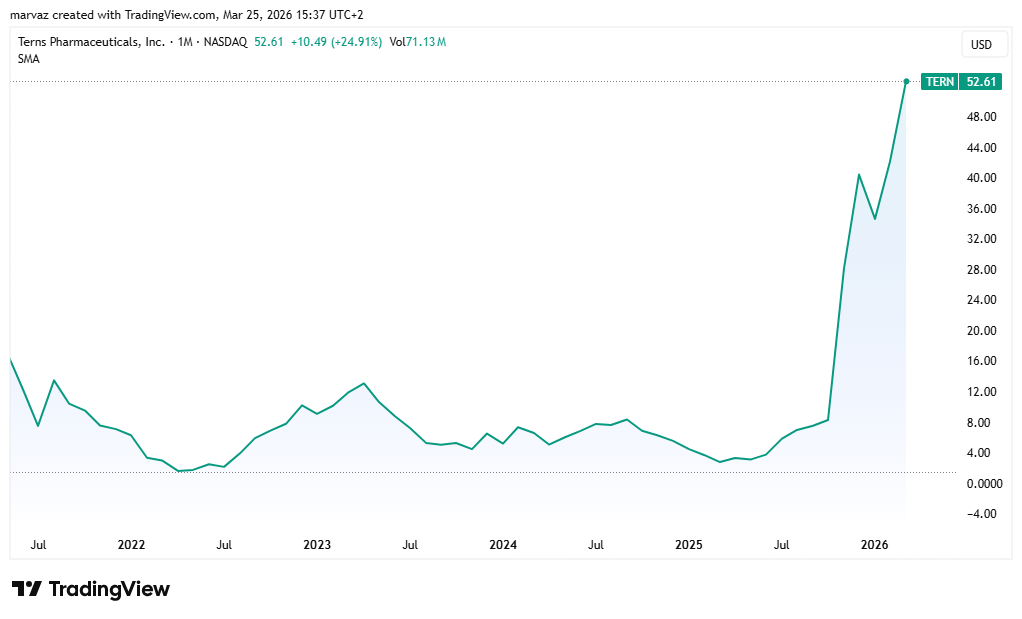Click the 52.61 price in header

coord(269,42)
